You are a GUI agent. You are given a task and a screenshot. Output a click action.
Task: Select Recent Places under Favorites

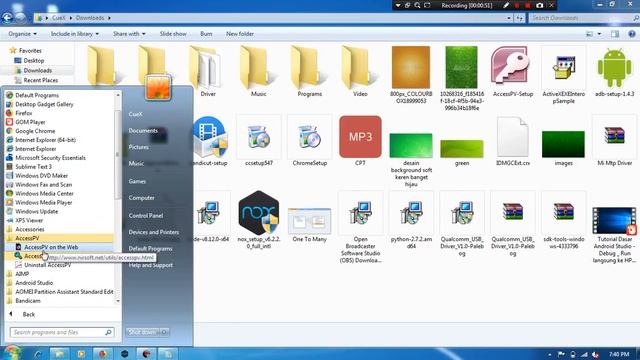click(40, 80)
